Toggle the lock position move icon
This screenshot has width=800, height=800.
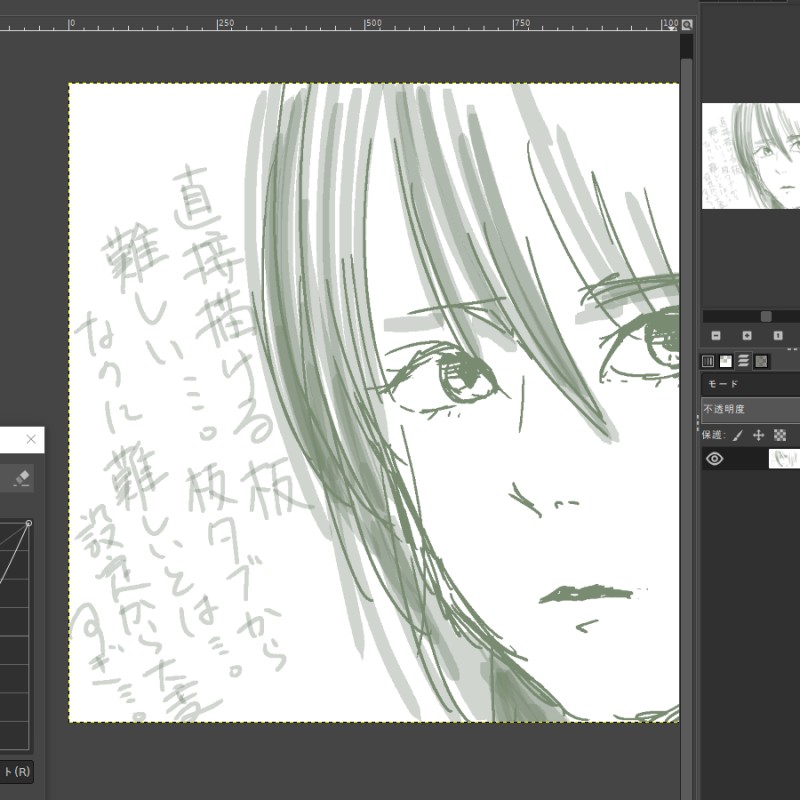[759, 435]
